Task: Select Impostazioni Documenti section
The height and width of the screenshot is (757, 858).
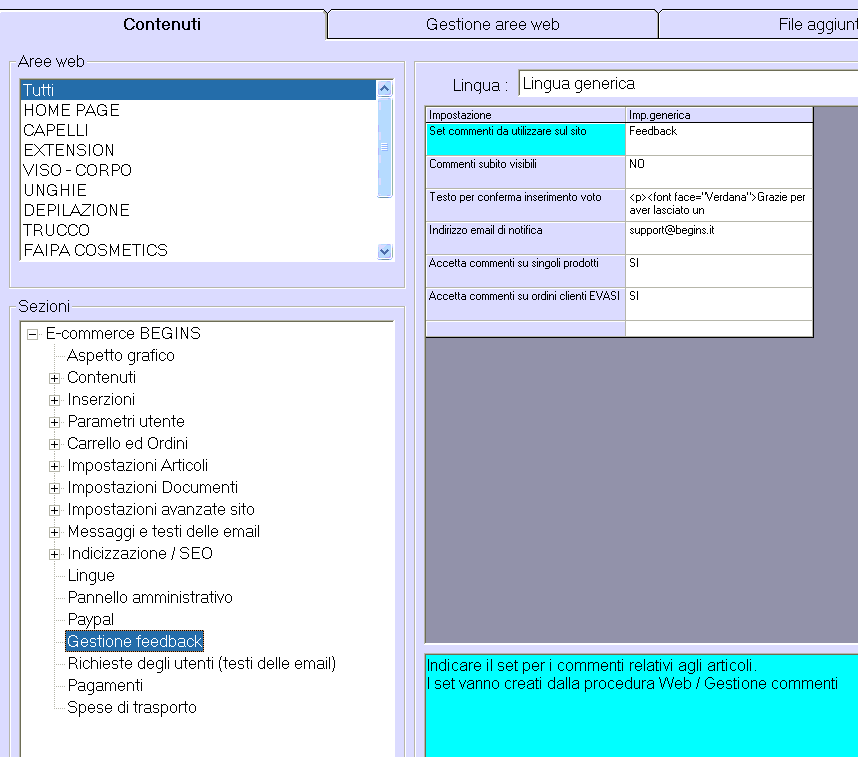Action: pos(153,487)
